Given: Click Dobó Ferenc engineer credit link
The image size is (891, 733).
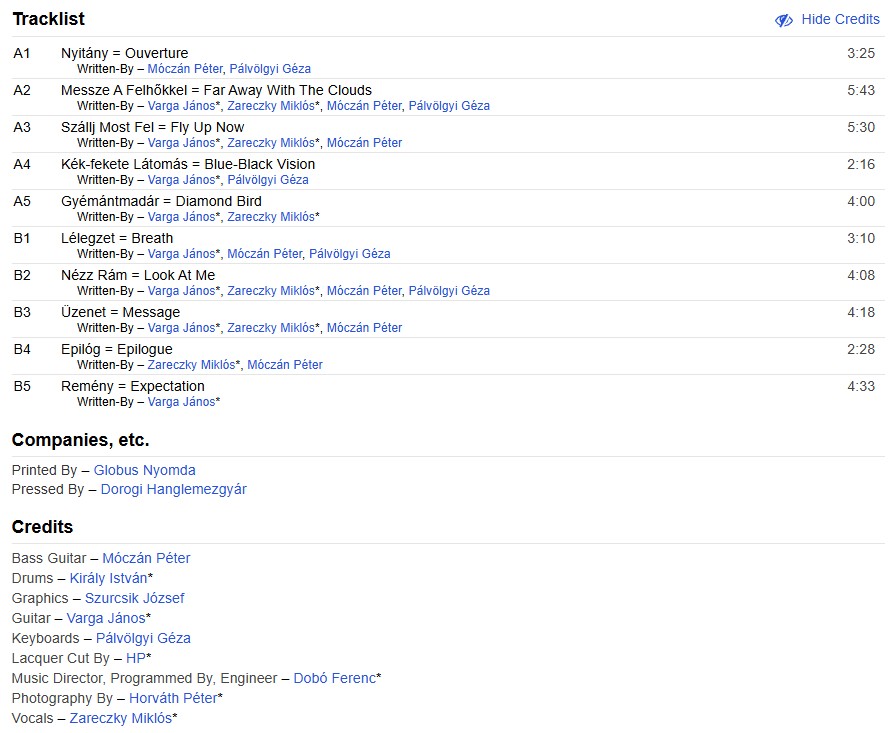Looking at the screenshot, I should point(334,678).
